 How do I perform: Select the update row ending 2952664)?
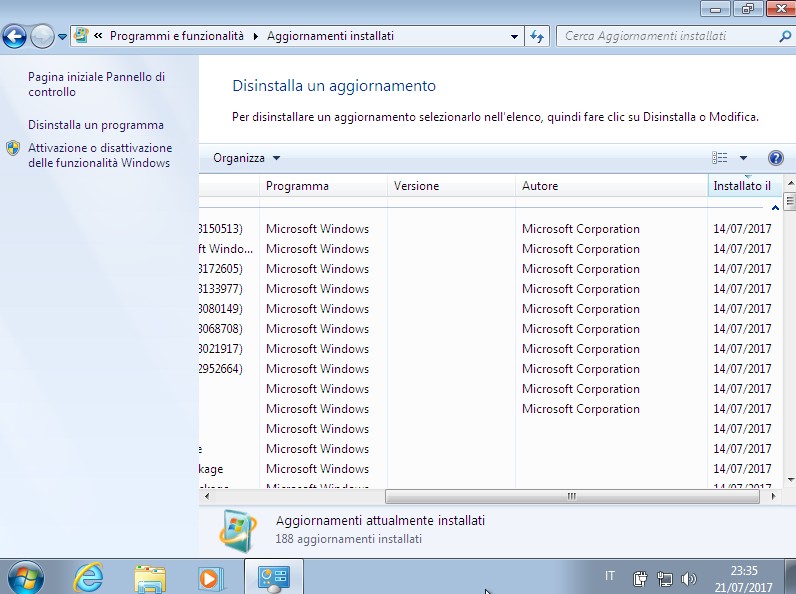pyautogui.click(x=490, y=369)
